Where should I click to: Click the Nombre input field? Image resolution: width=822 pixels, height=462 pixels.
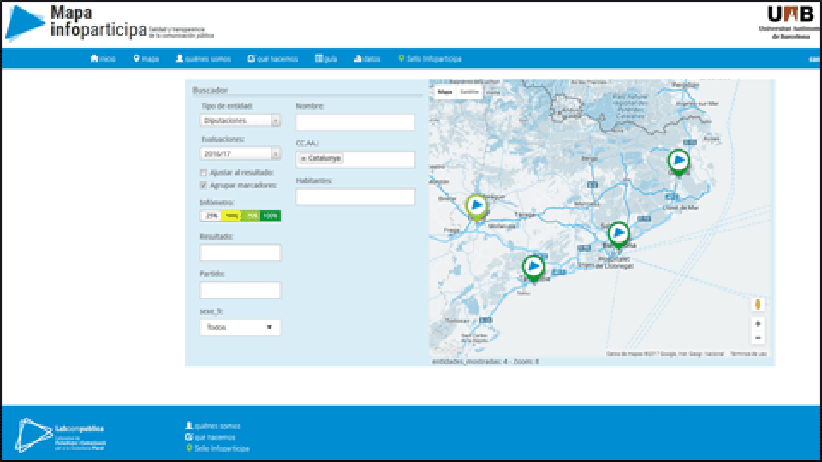(x=355, y=122)
